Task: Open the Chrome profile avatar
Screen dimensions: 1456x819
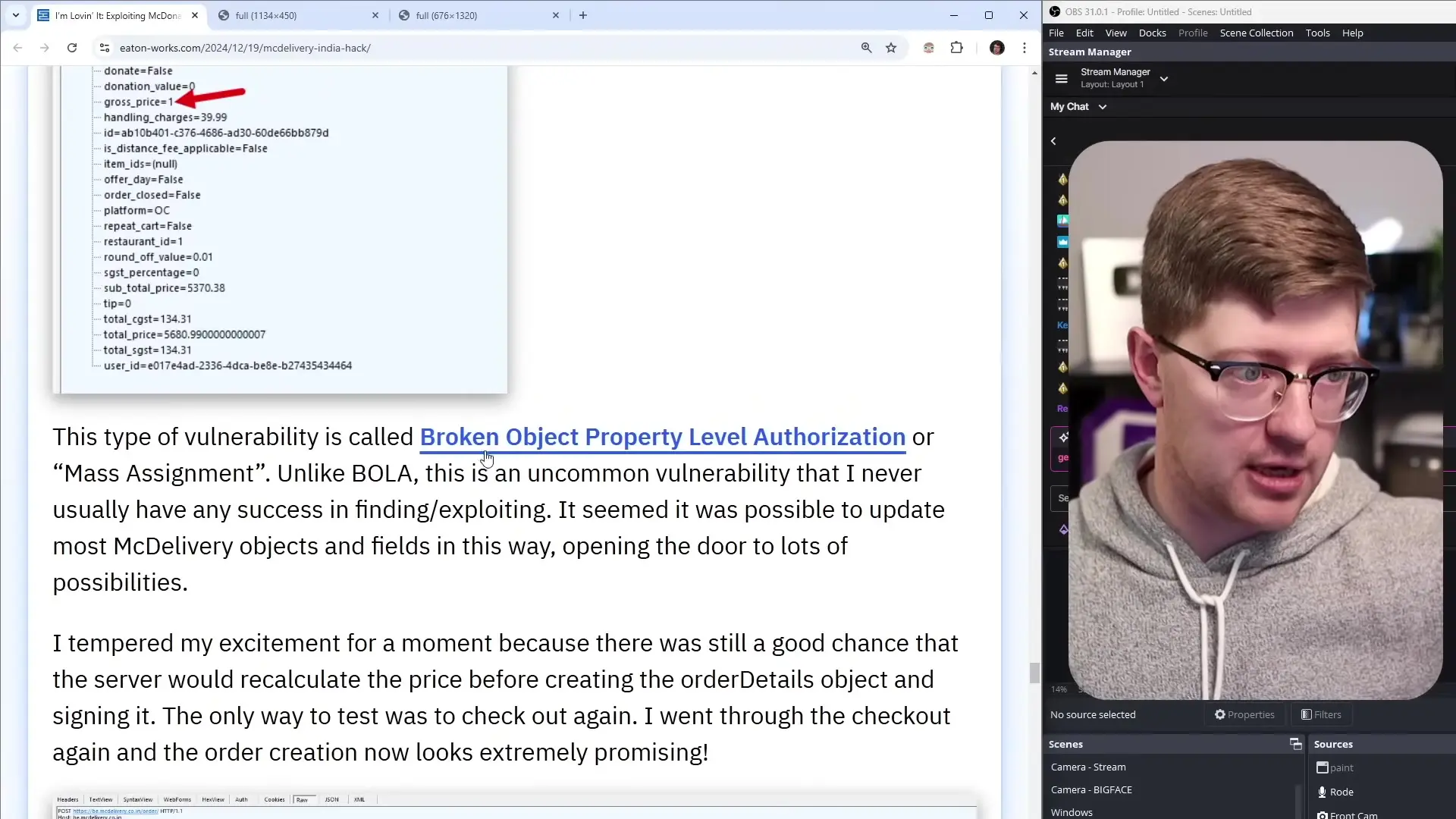Action: coord(997,48)
